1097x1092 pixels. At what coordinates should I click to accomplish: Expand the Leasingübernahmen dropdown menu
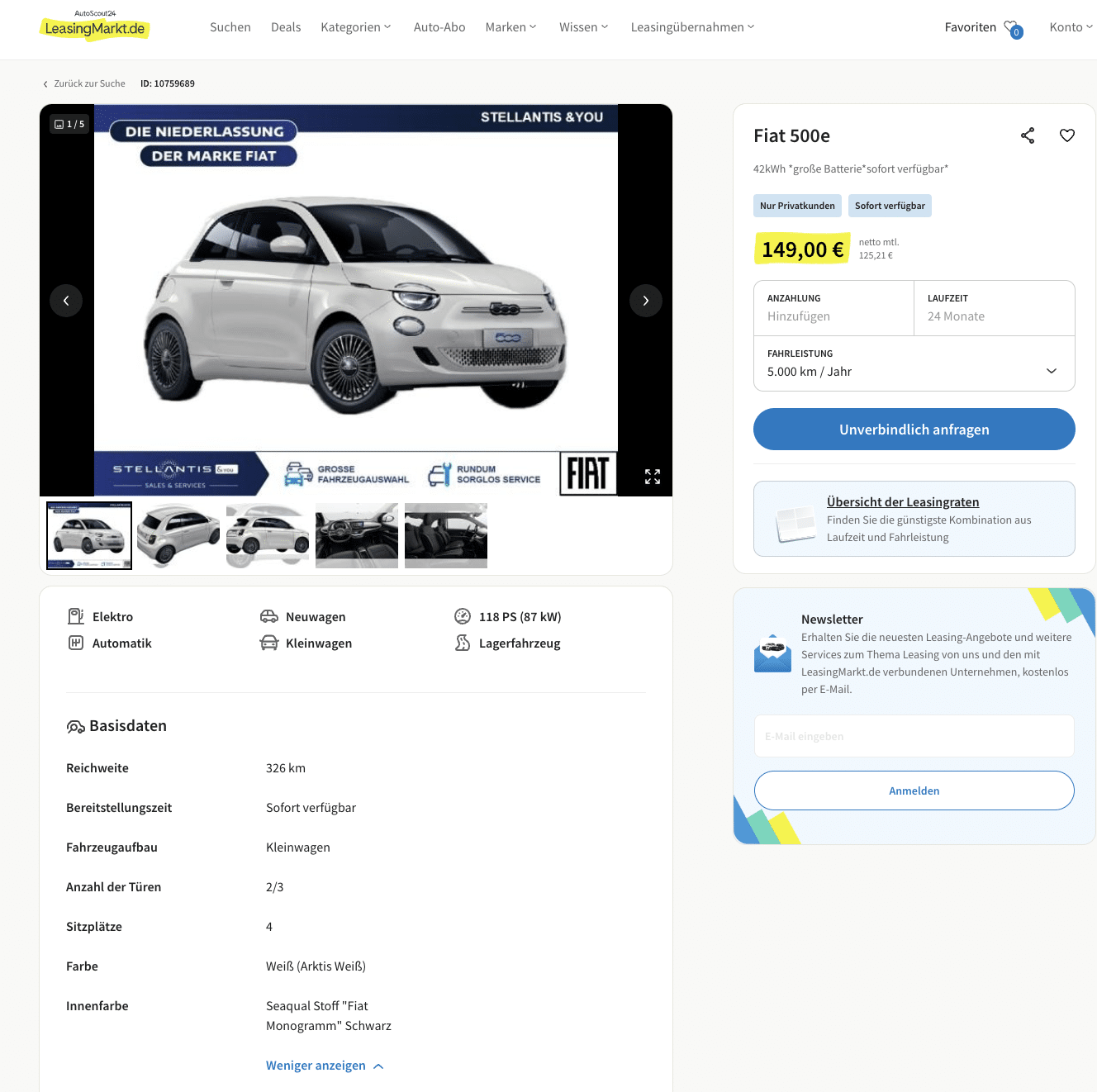(x=692, y=27)
